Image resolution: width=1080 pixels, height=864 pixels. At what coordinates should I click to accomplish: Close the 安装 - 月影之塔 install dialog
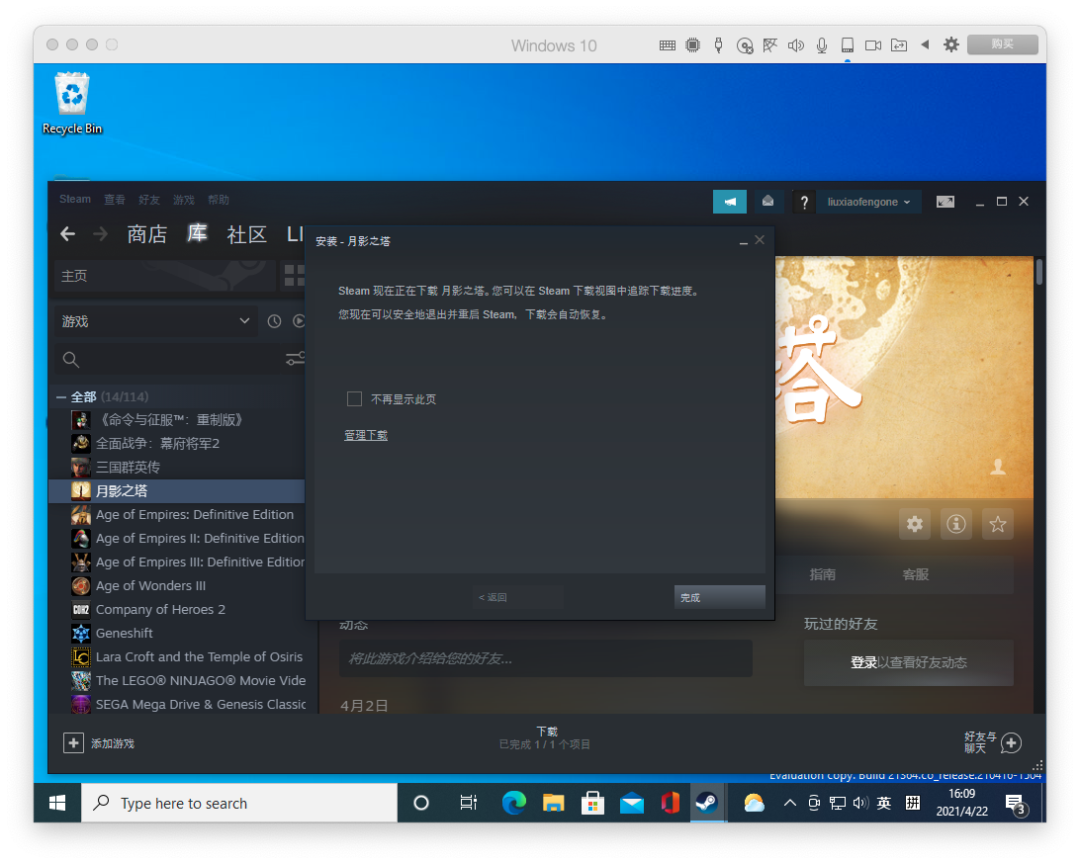tap(759, 240)
